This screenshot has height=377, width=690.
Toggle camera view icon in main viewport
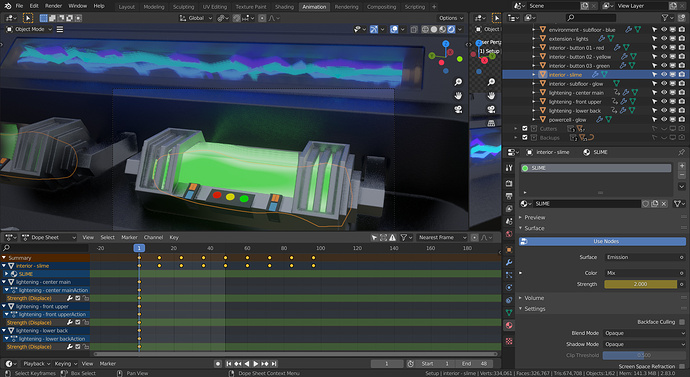pyautogui.click(x=458, y=109)
